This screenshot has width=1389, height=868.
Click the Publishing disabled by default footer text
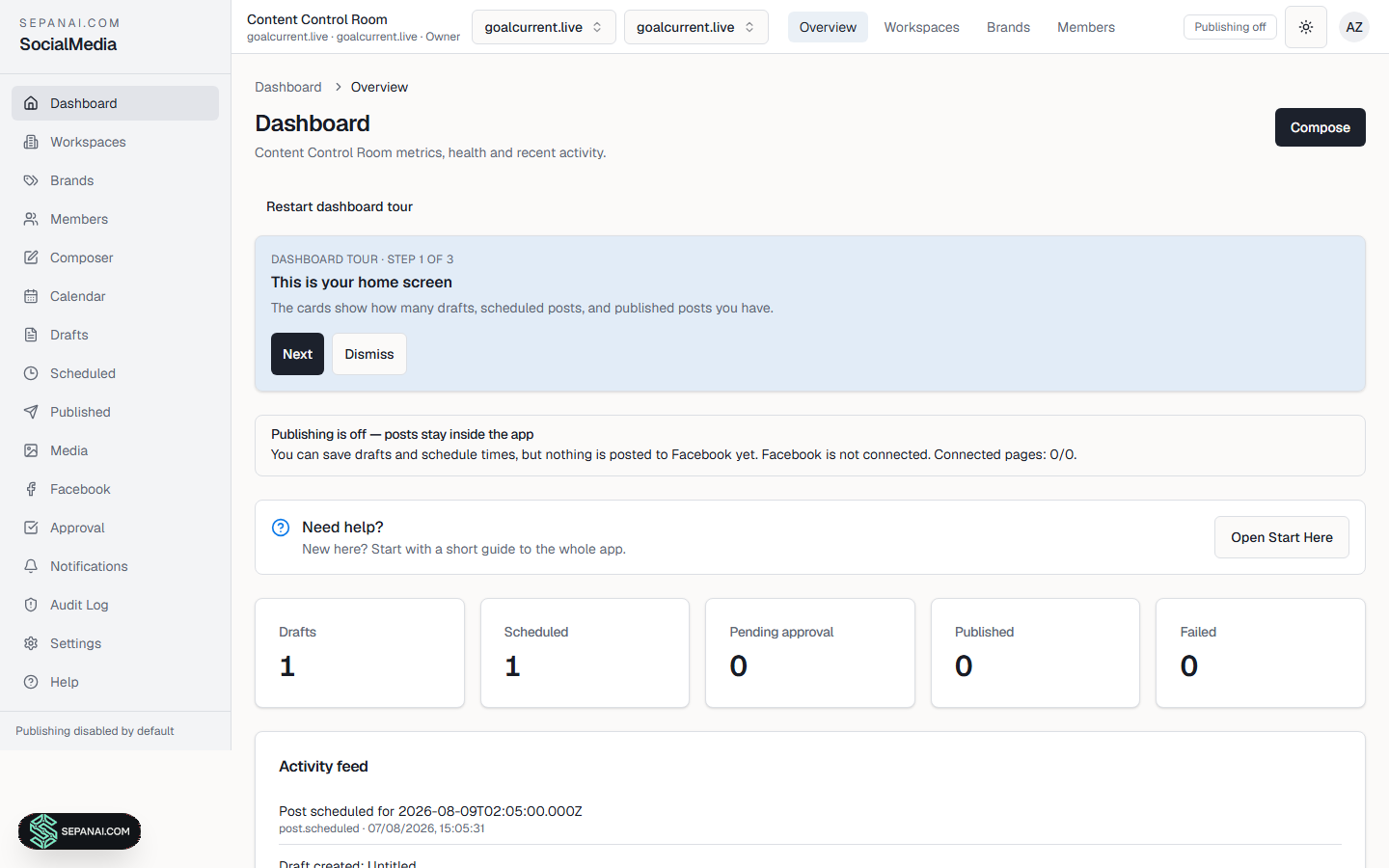[95, 731]
